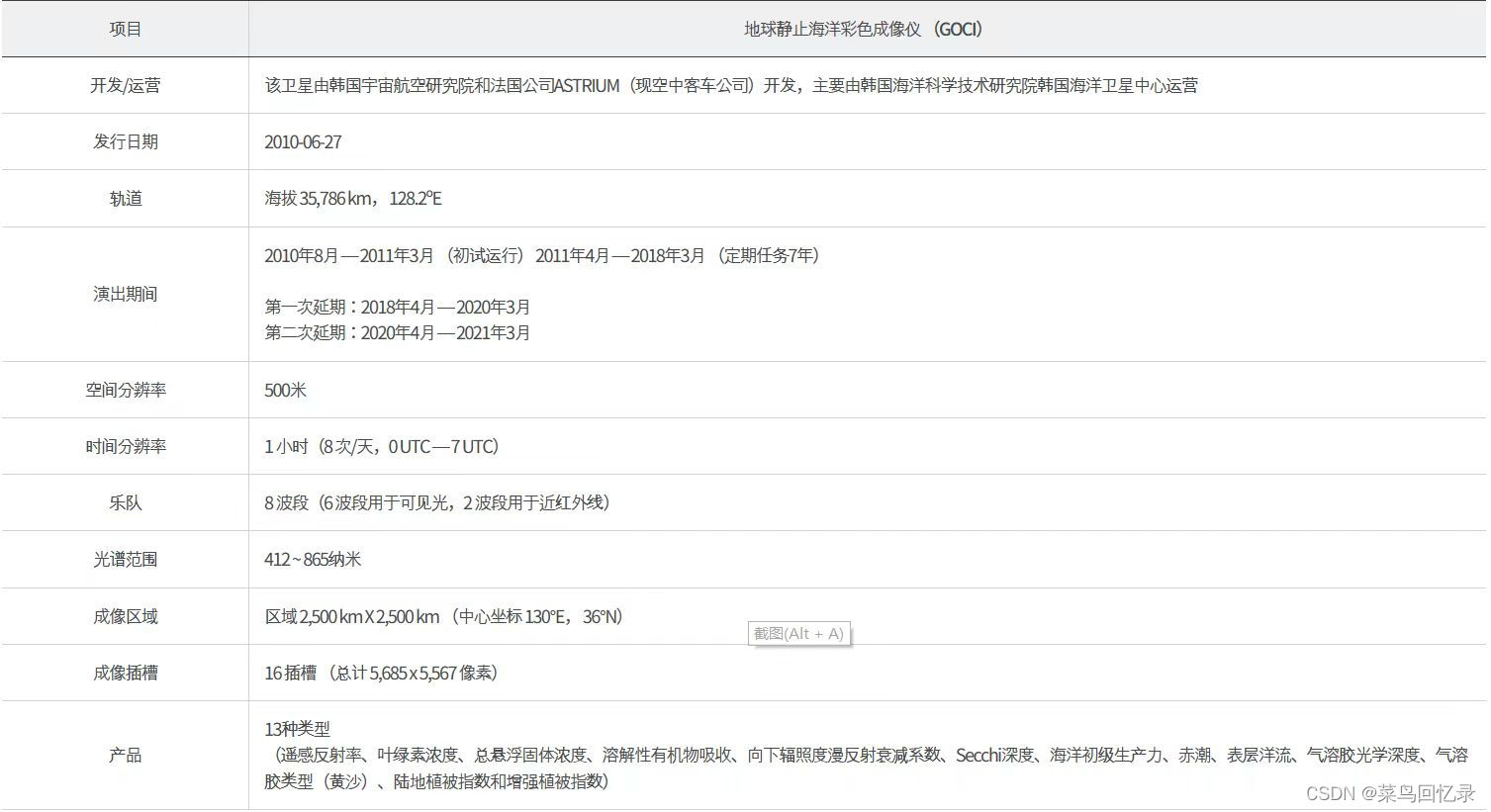
Task: Click the date value 2010-06-27
Action: pyautogui.click(x=303, y=141)
